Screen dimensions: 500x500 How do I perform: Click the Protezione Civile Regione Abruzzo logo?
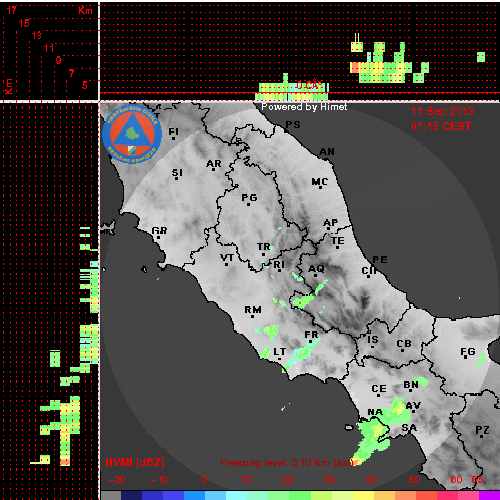pos(132,134)
